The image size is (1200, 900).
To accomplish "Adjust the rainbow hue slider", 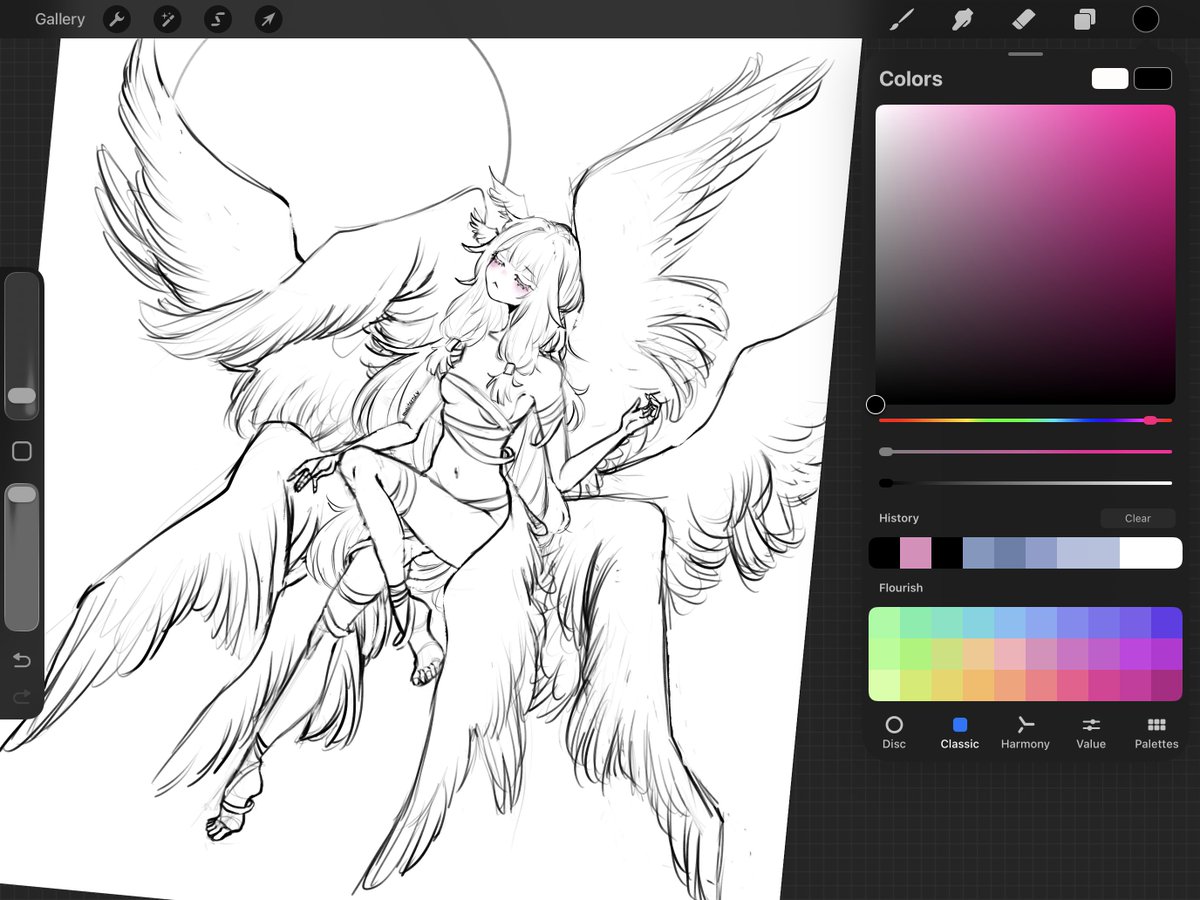I will 1025,421.
